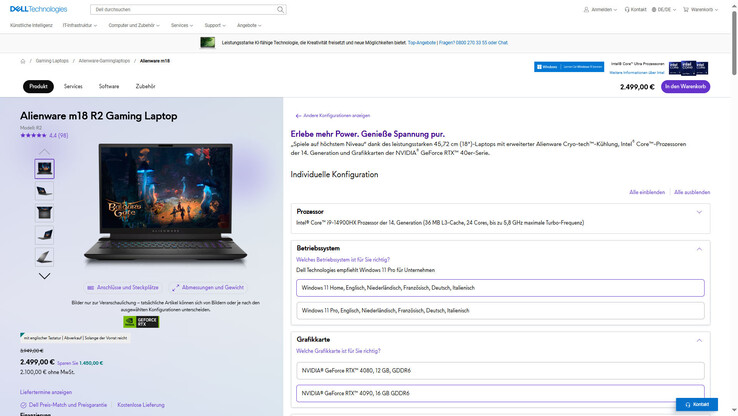Collapse the Betriebssystem section chevron
The width and height of the screenshot is (738, 416).
click(x=699, y=249)
